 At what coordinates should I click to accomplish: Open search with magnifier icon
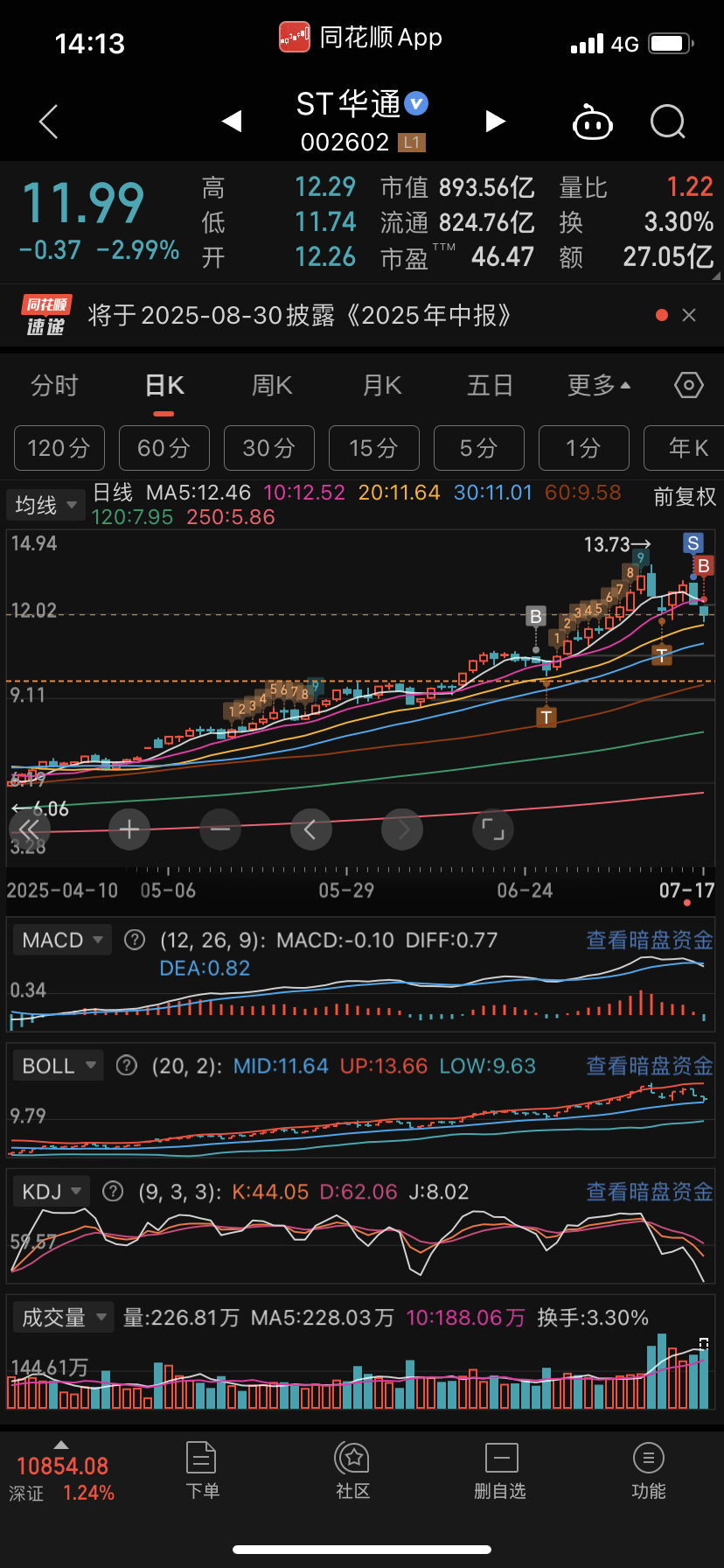pos(668,122)
